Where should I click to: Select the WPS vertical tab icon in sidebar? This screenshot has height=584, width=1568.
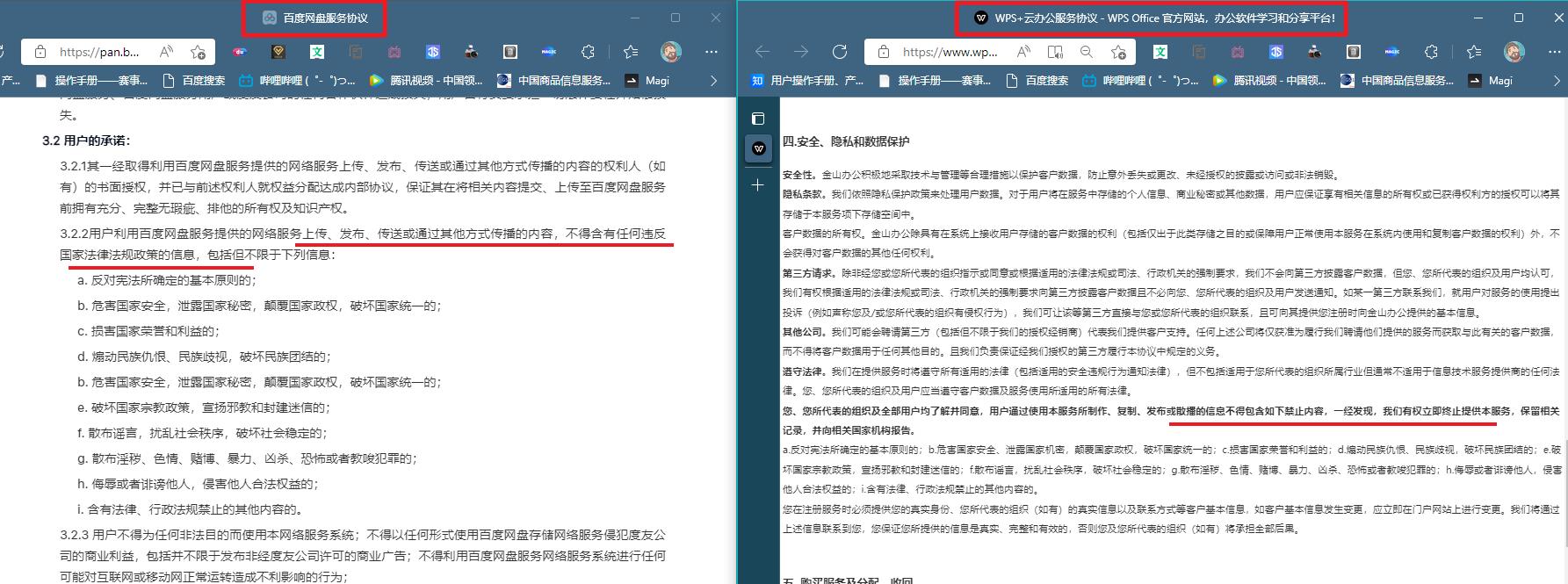pos(759,148)
